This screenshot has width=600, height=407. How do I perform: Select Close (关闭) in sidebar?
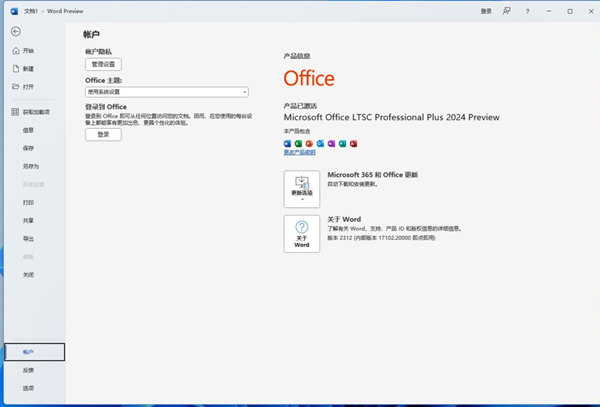pyautogui.click(x=28, y=275)
